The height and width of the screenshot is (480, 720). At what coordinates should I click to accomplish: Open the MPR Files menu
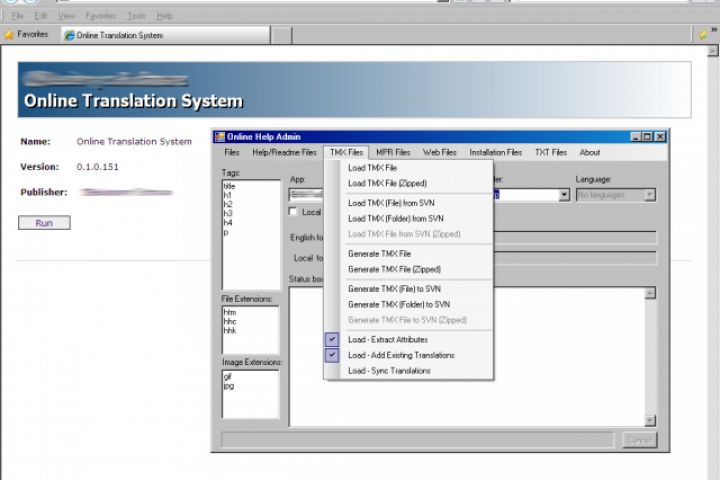point(393,152)
